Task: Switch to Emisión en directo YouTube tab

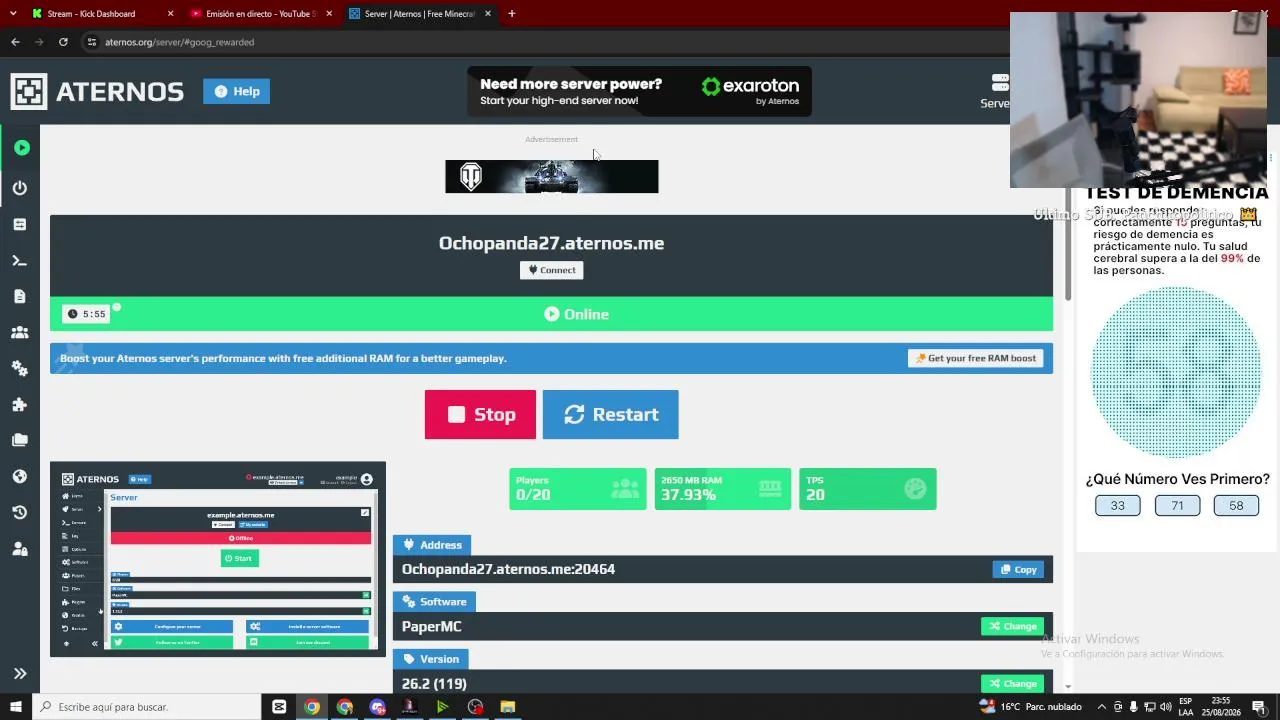Action: pyautogui.click(x=261, y=14)
